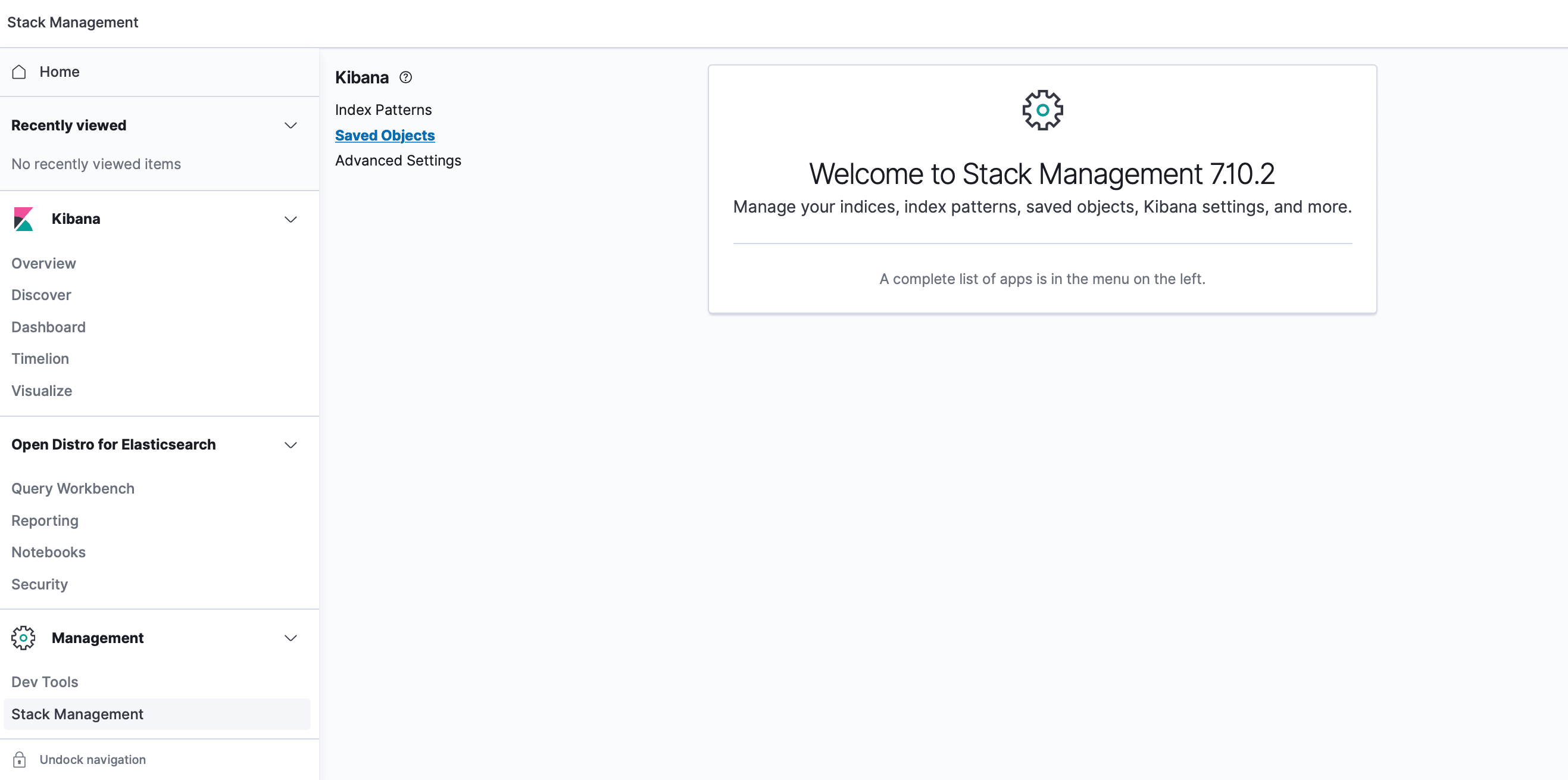
Task: Select Dashboard from the Kibana menu
Action: point(48,327)
